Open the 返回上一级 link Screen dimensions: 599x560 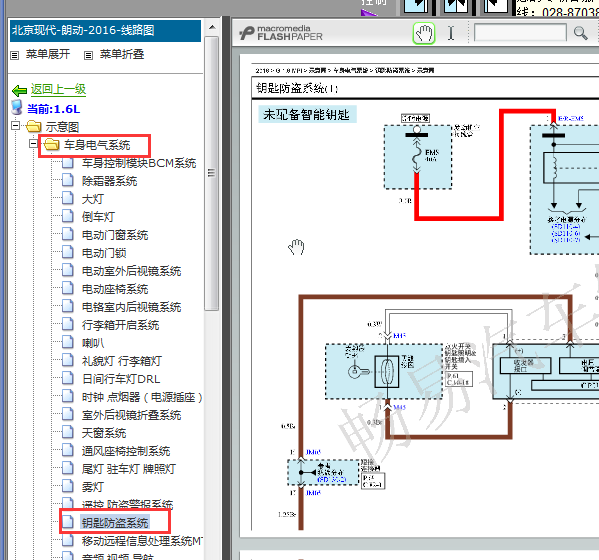[58, 89]
